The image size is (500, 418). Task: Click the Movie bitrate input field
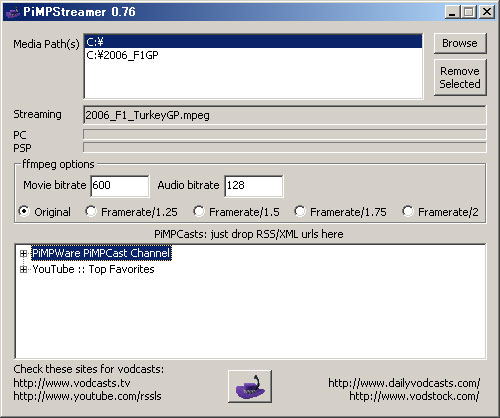click(120, 186)
